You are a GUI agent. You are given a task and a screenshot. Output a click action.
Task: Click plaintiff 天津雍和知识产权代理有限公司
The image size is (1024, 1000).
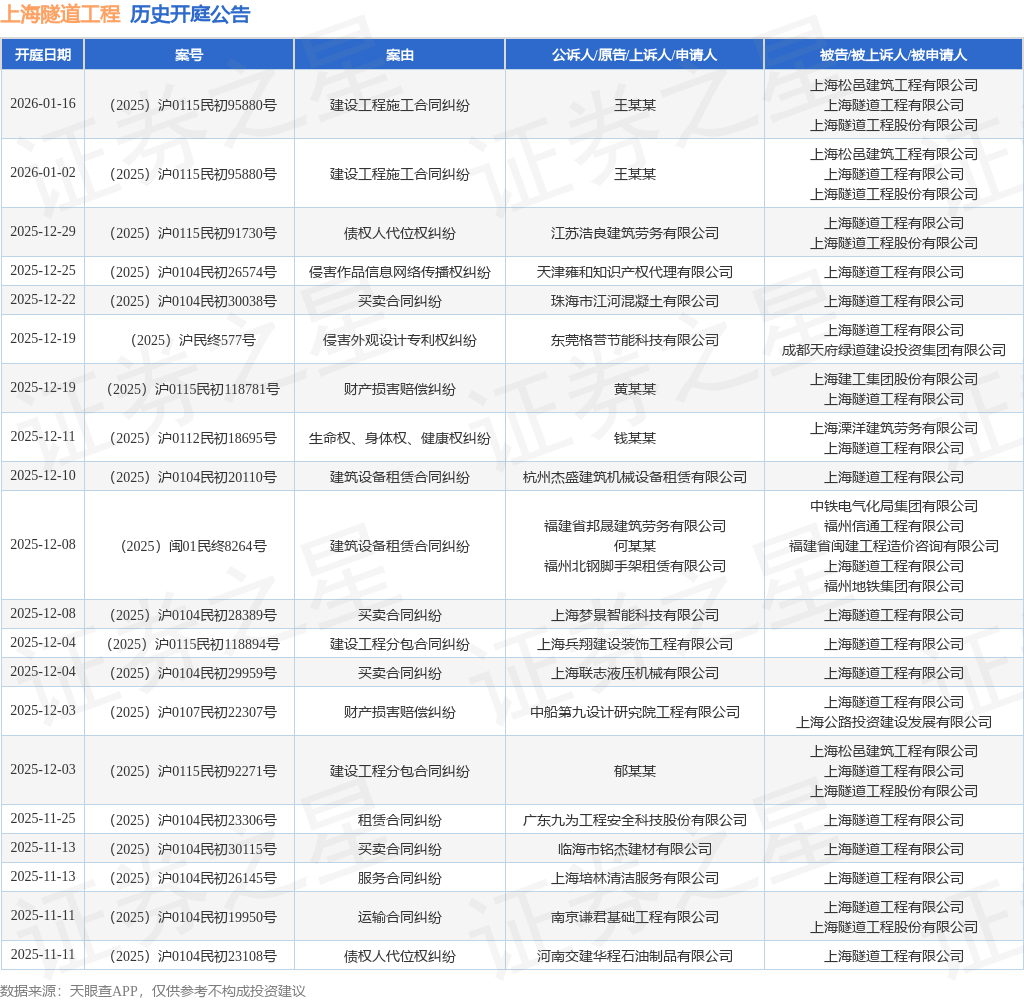pos(634,272)
